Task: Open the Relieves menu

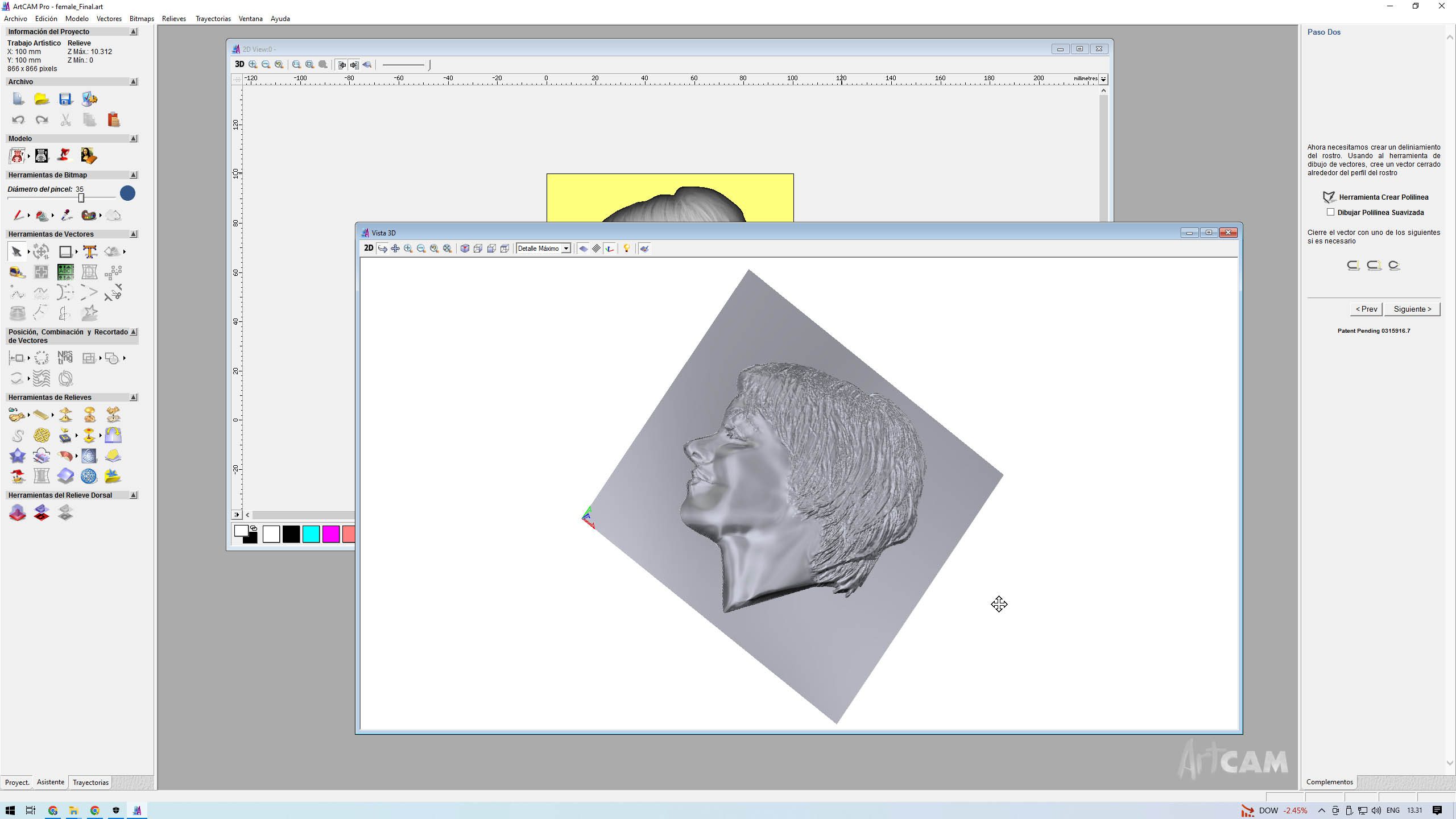Action: point(173,19)
